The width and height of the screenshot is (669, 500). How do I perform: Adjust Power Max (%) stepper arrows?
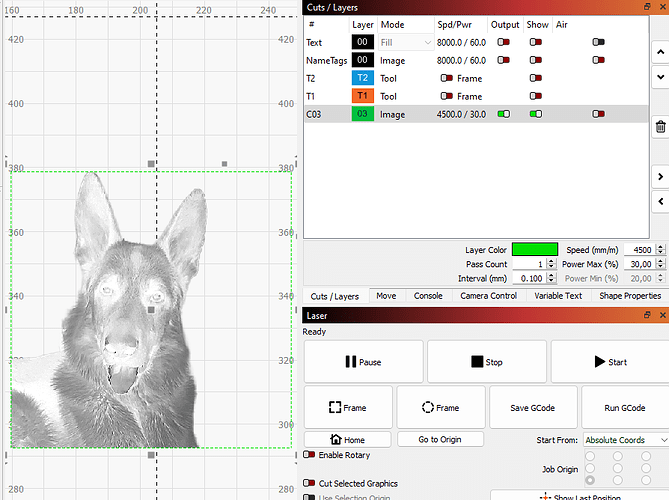660,264
